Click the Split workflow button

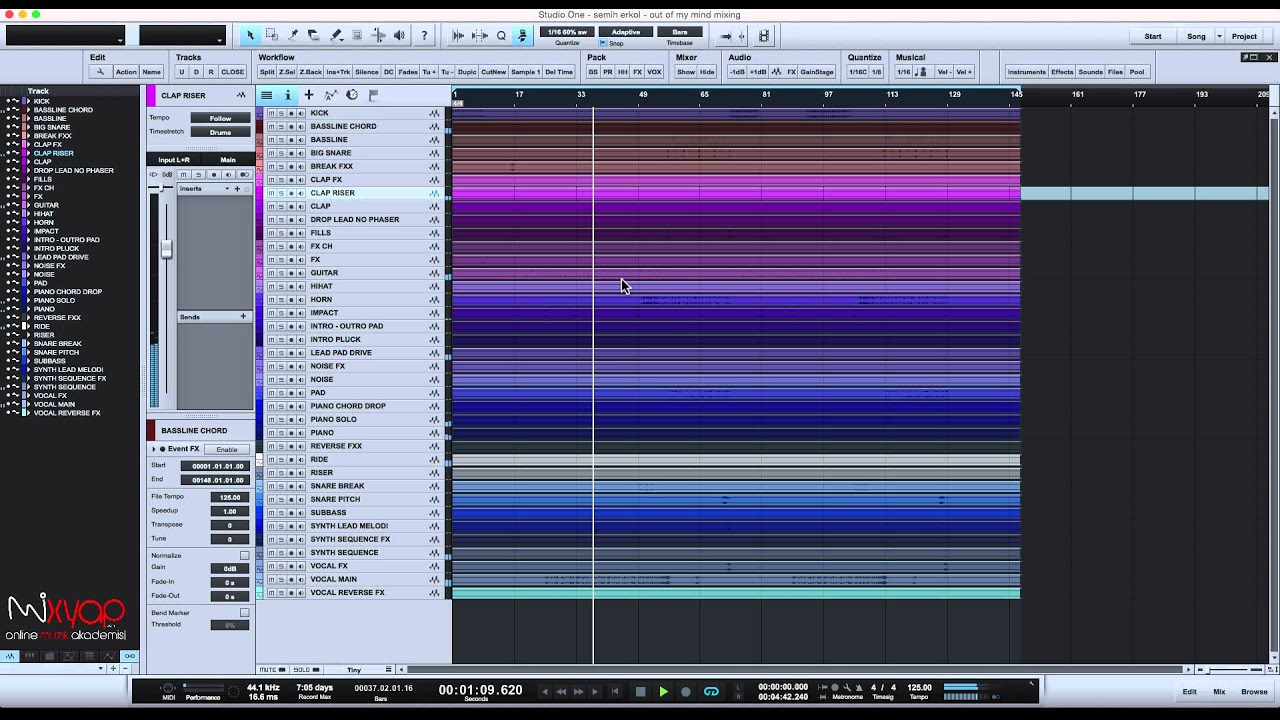coord(267,72)
